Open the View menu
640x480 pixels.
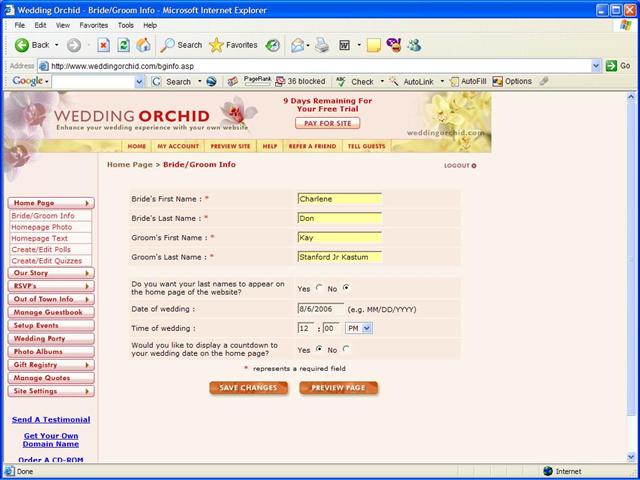63,25
